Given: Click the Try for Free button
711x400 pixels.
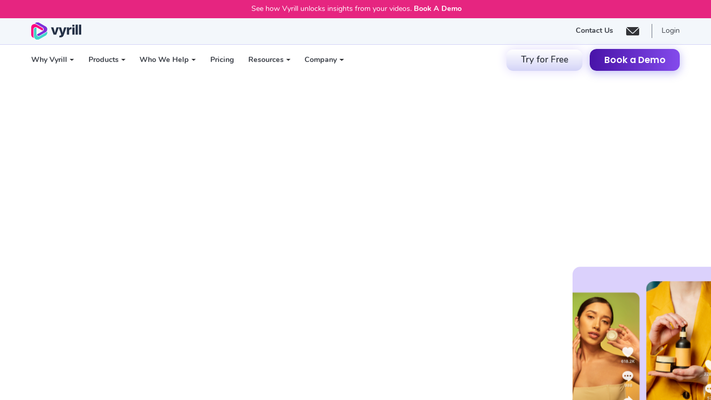Looking at the screenshot, I should pos(544,60).
